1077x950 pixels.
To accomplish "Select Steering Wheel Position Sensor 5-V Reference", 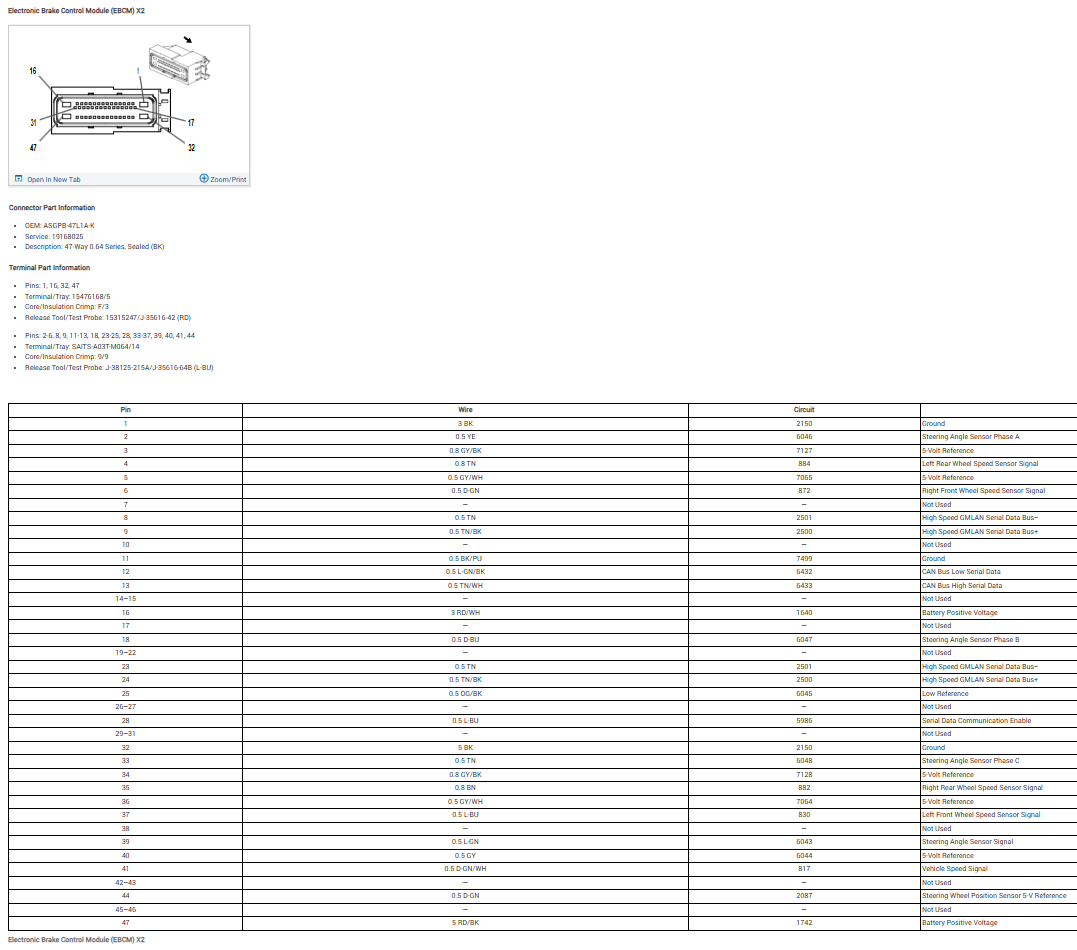I will pos(993,896).
